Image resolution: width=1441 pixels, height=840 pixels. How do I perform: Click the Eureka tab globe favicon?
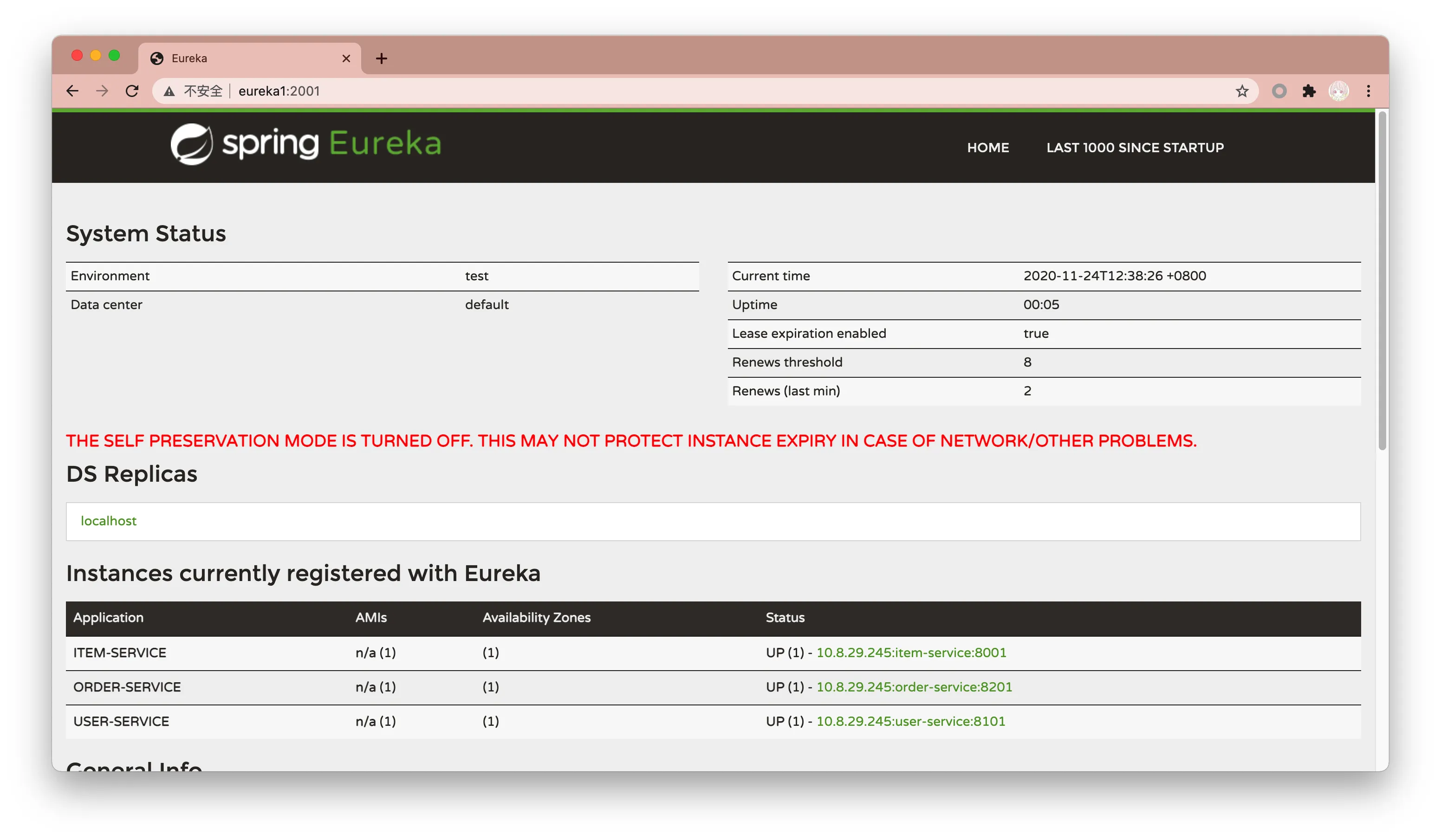[156, 58]
